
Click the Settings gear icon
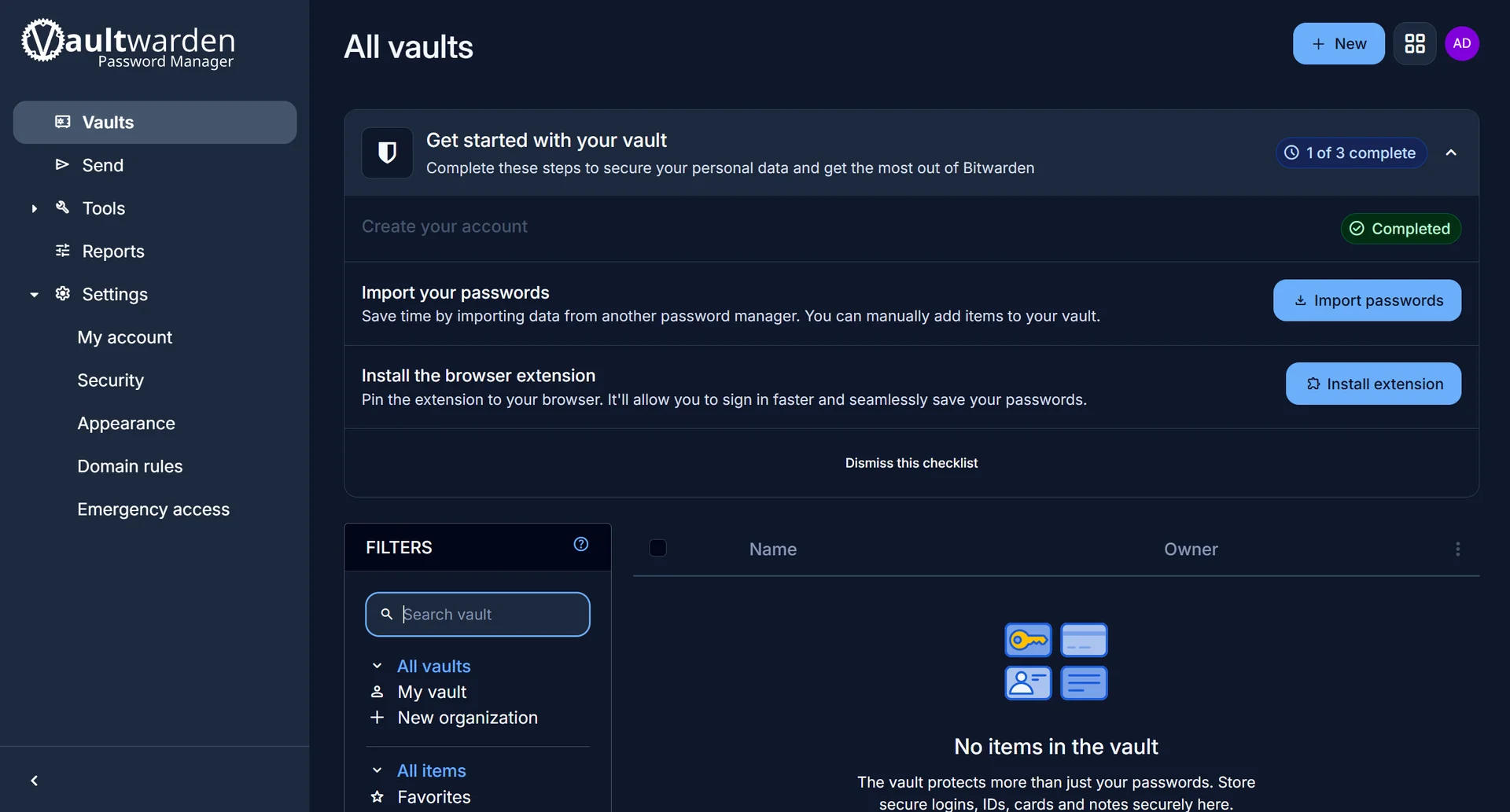coord(63,294)
